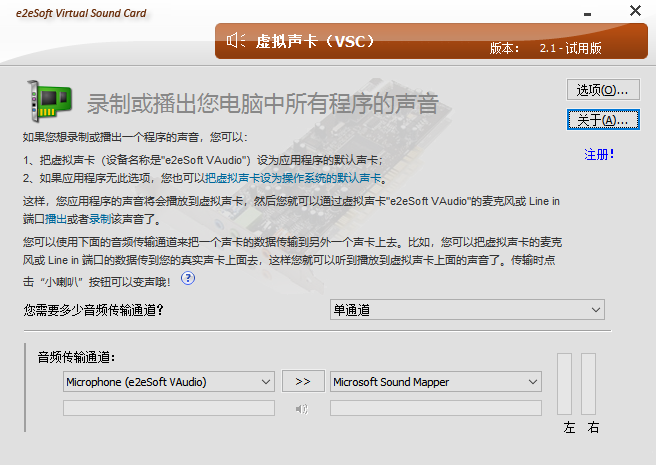The height and width of the screenshot is (465, 656).
Task: Click the 关于(A)... about button
Action: pyautogui.click(x=603, y=120)
